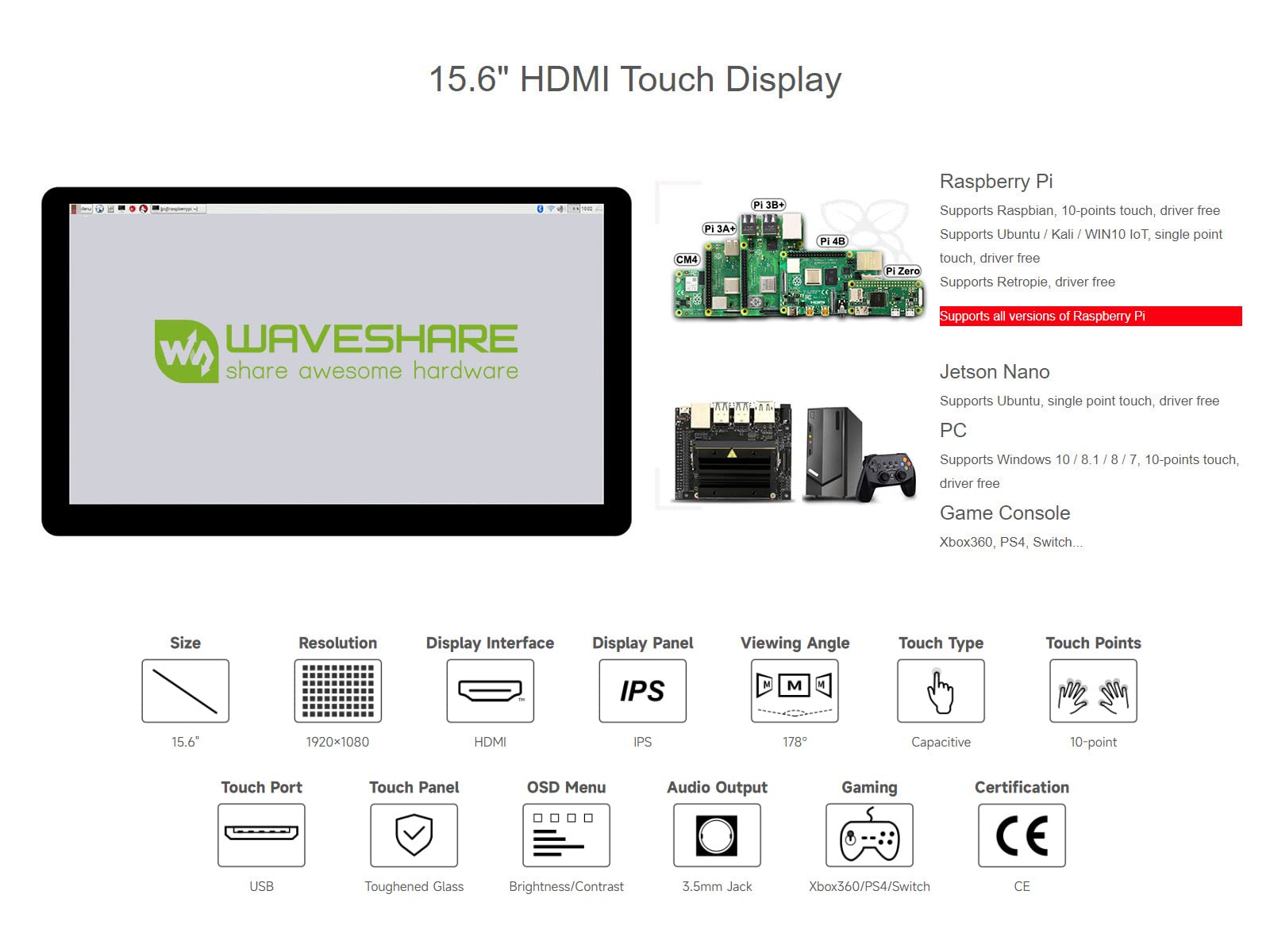
Task: Click the 'Game Console' heading
Action: click(1005, 513)
